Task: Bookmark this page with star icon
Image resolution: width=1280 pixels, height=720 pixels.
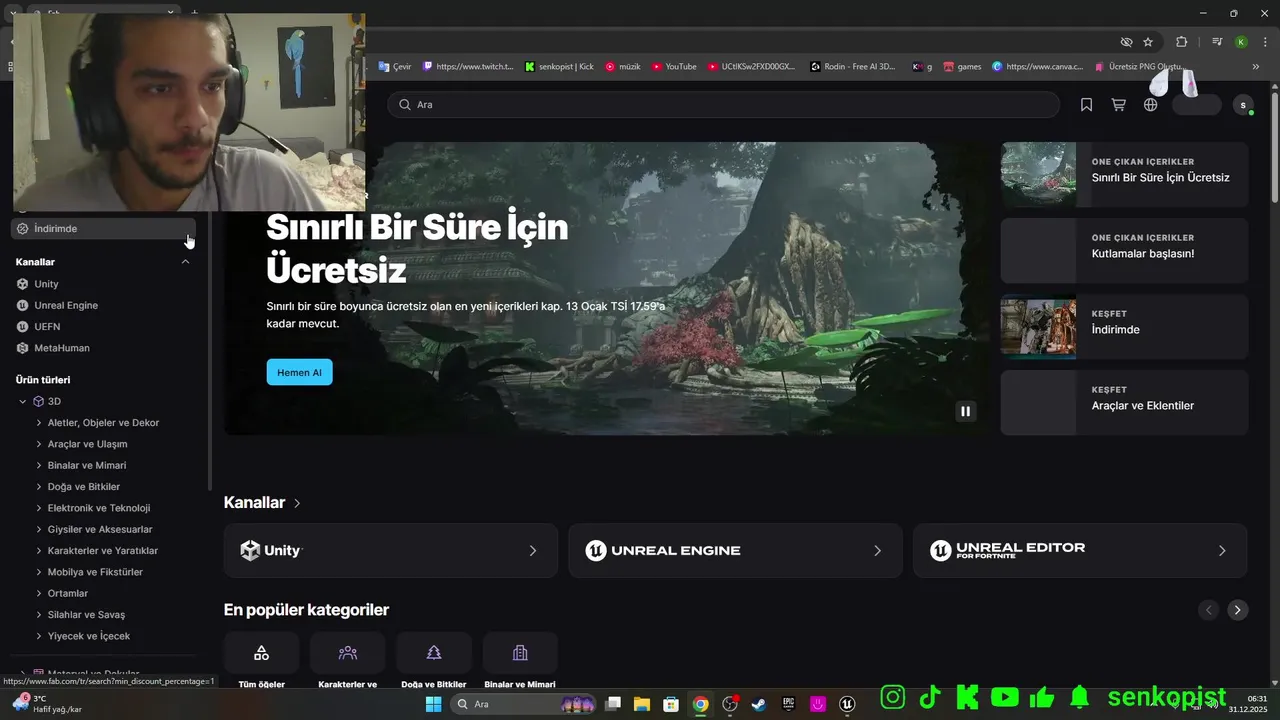Action: point(1148,42)
